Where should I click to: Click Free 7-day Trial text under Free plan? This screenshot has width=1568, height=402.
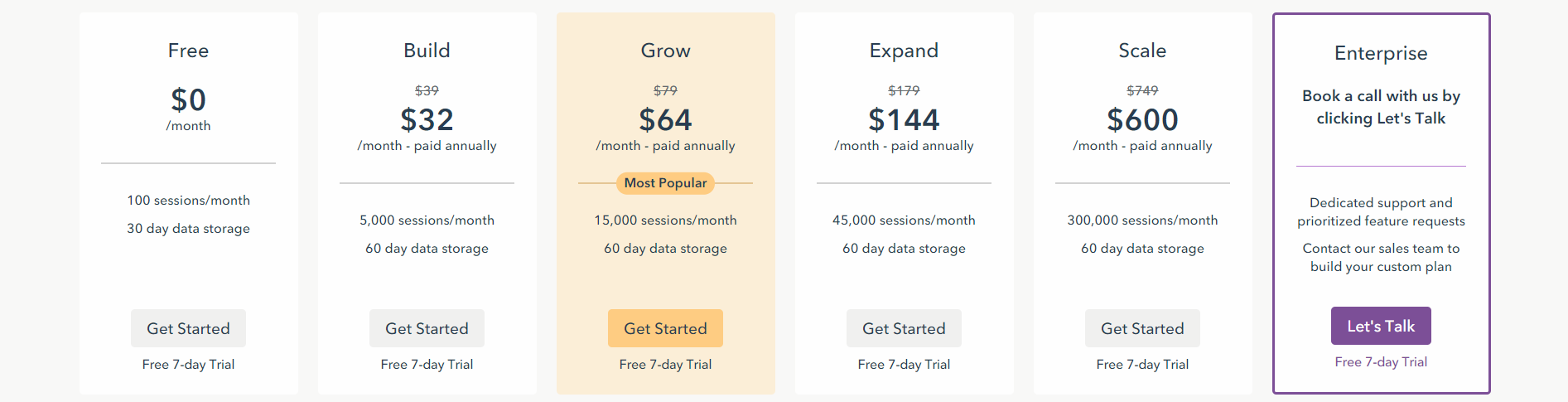click(x=188, y=365)
